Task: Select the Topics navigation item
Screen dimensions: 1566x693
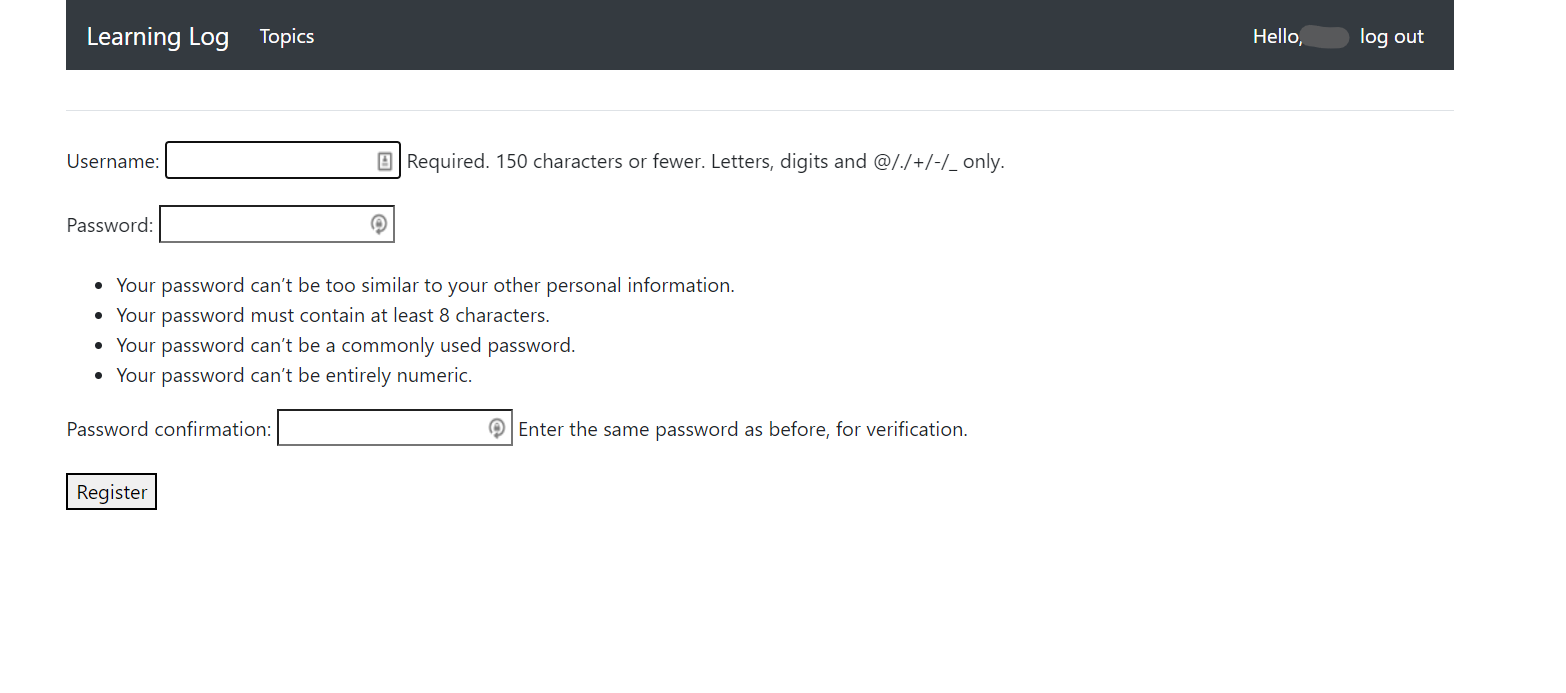Action: click(x=286, y=36)
